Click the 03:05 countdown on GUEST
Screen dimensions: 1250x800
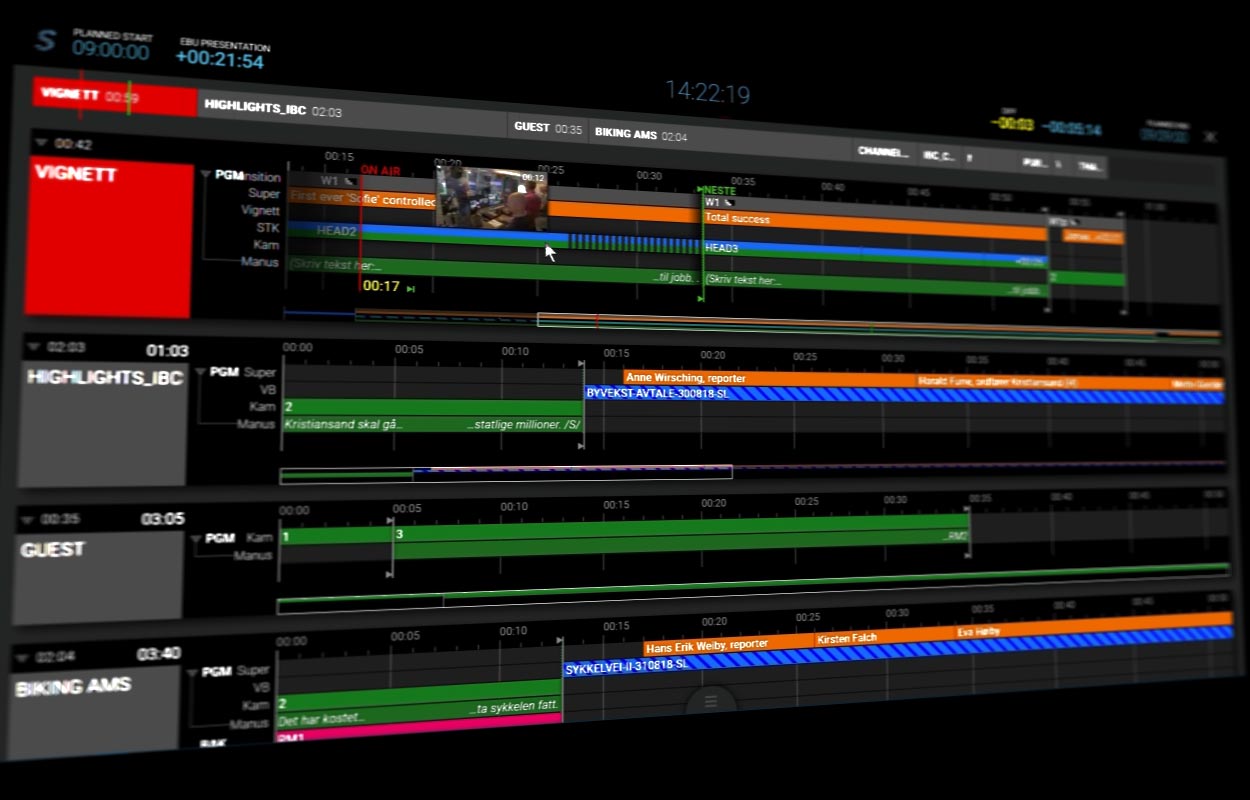tap(162, 519)
